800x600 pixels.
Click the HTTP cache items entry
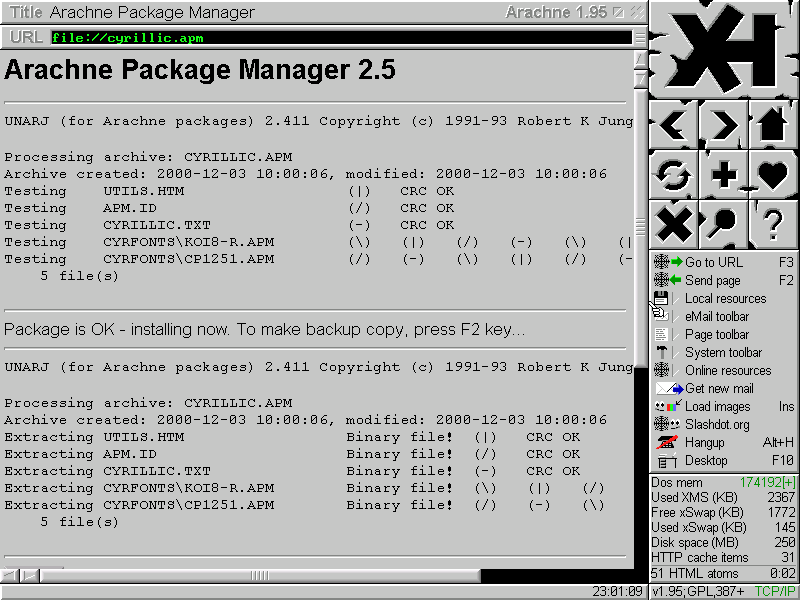coord(723,557)
